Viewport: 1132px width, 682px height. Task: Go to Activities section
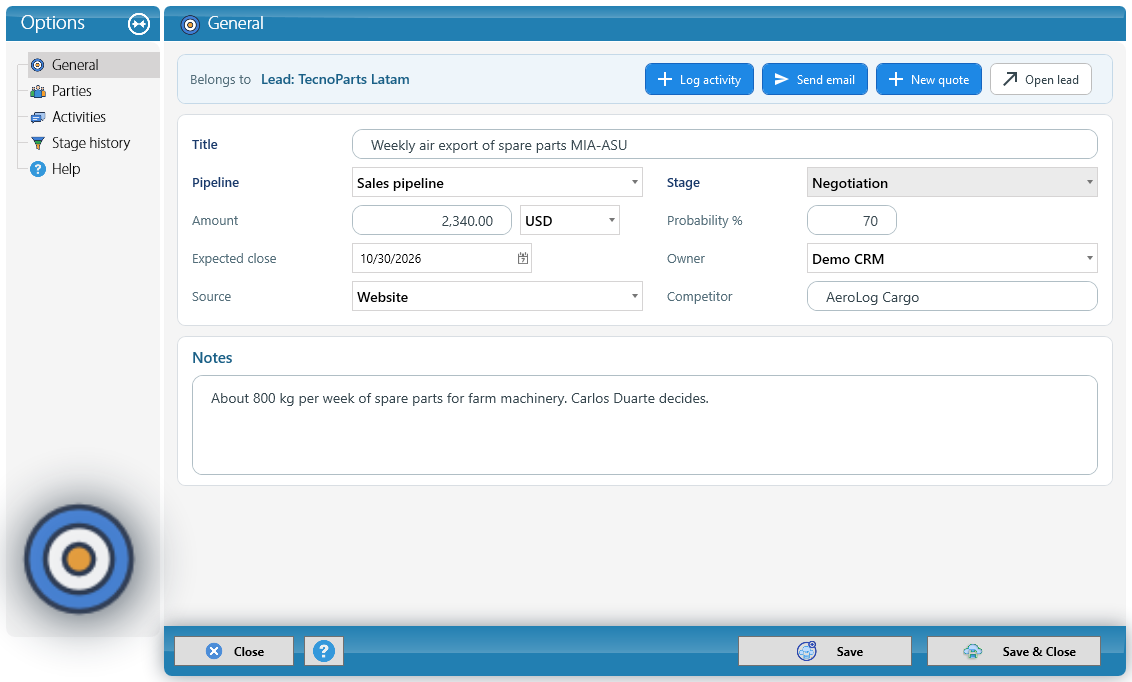point(79,117)
